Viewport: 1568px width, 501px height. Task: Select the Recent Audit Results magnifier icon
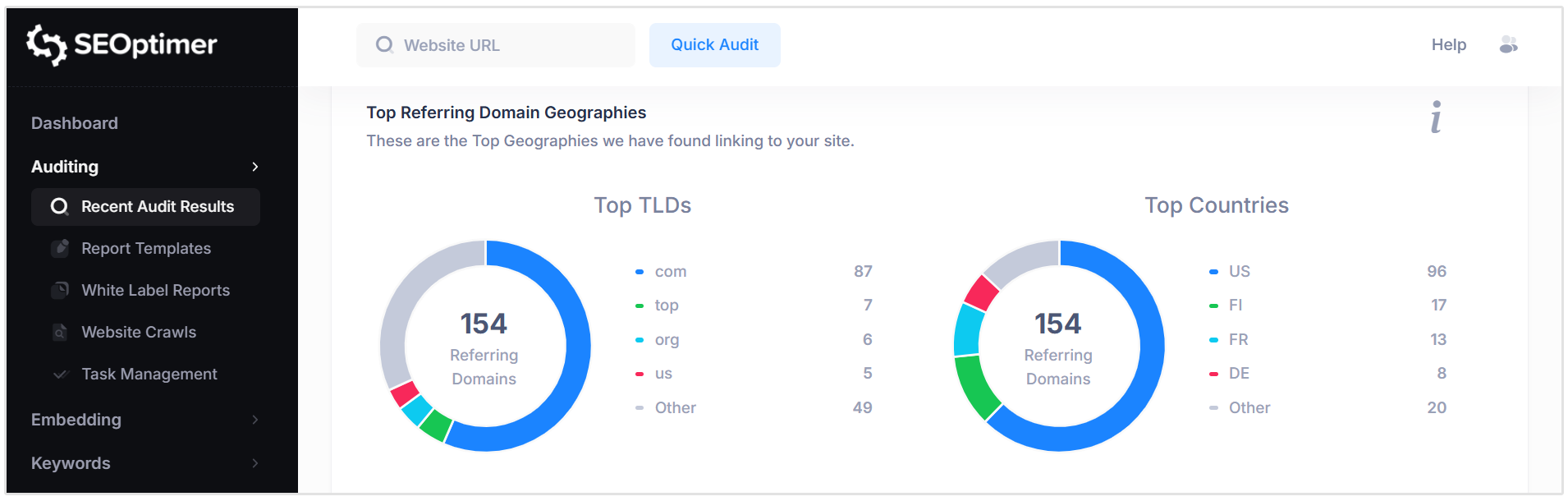(x=59, y=207)
